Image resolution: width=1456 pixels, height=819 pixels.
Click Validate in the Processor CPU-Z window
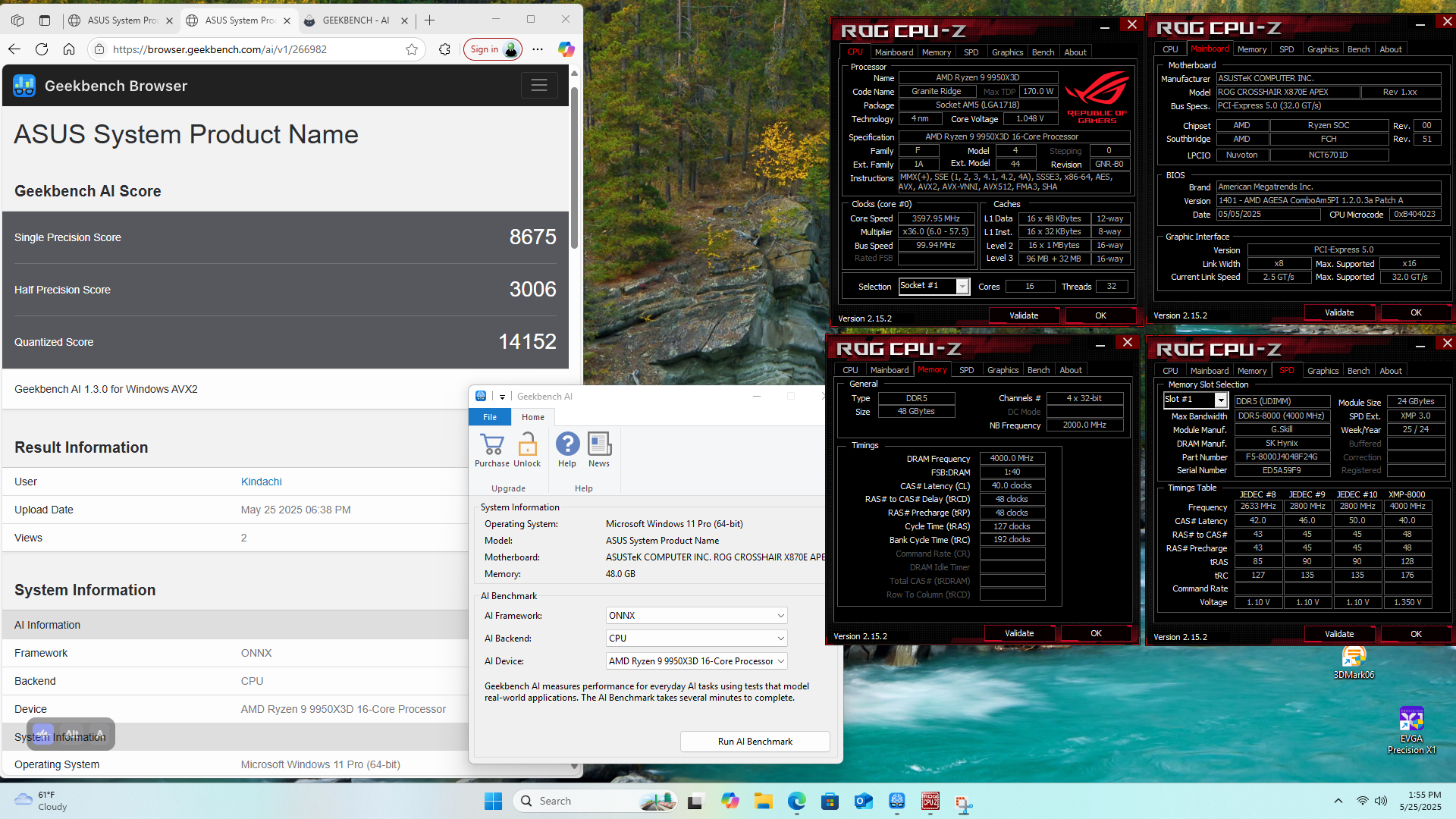click(1024, 315)
